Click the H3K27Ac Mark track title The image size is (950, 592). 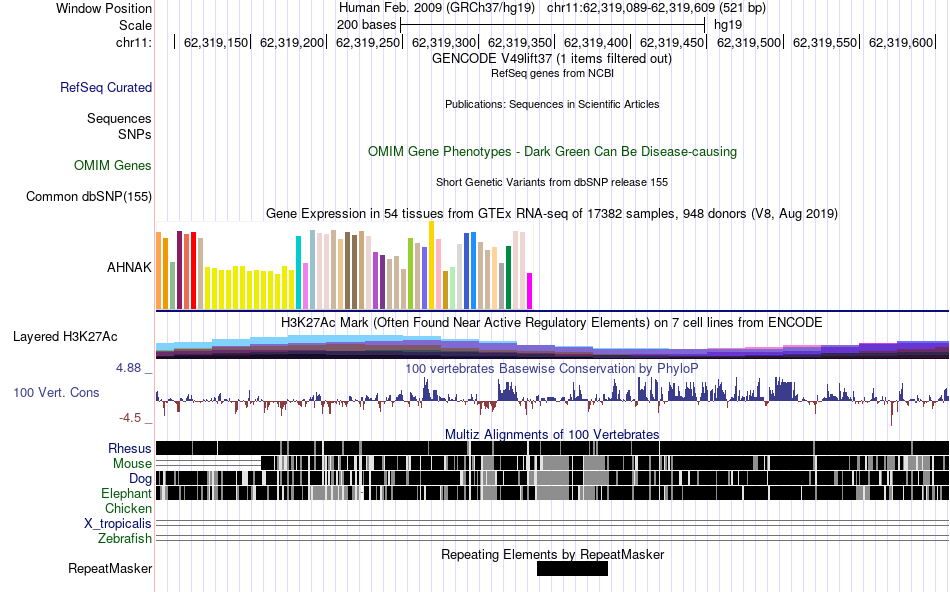552,322
